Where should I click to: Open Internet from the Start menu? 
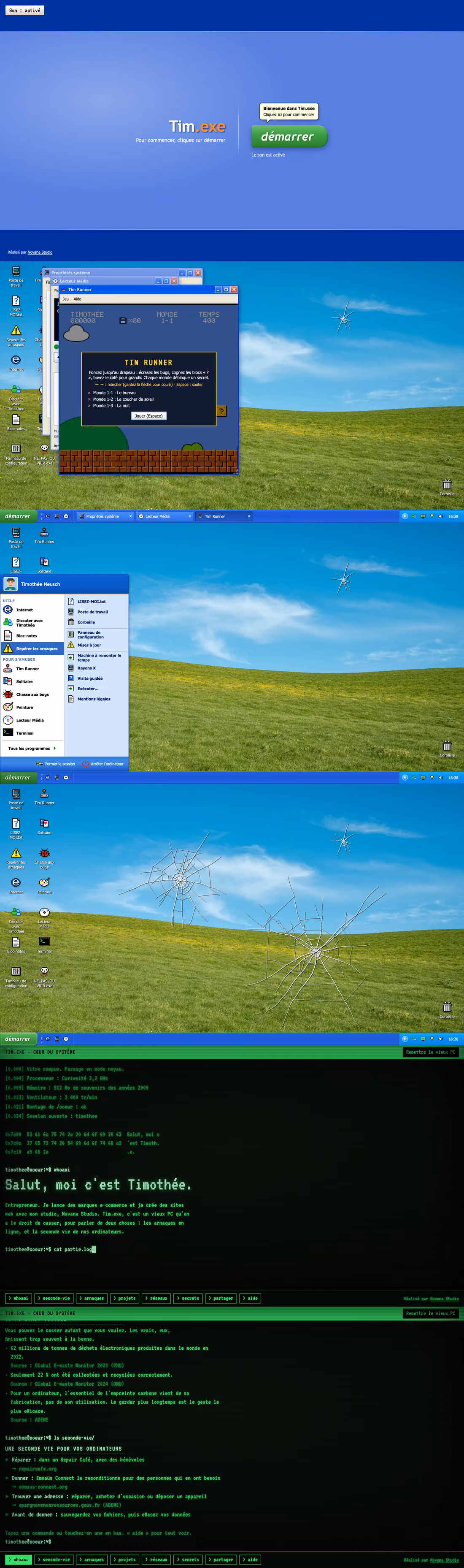pos(32,610)
